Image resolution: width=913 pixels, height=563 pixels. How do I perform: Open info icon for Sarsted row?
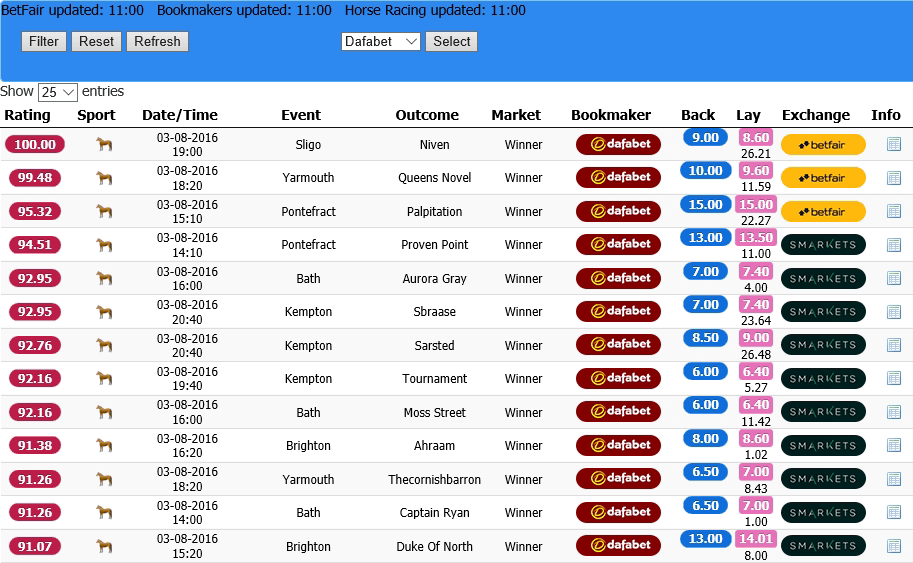point(894,345)
